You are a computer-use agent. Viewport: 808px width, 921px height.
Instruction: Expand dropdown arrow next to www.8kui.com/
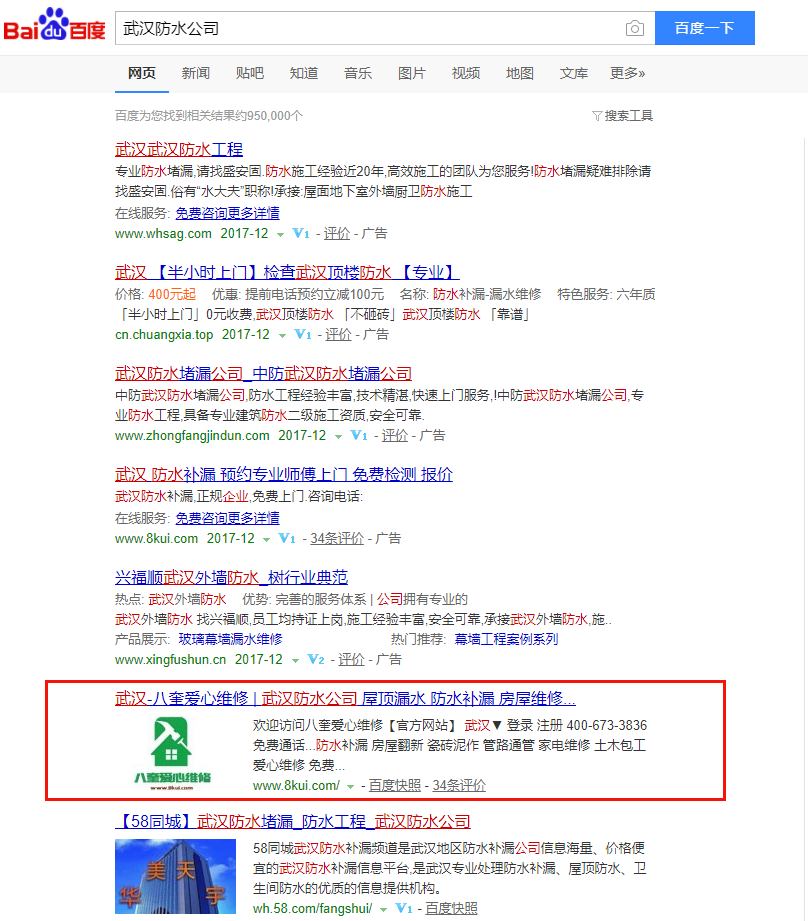click(351, 786)
